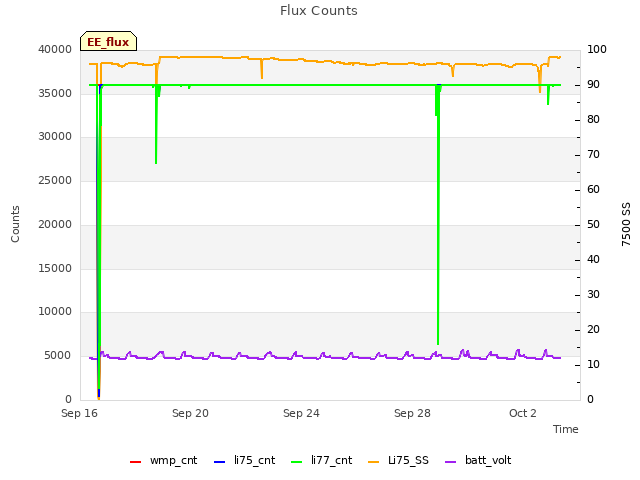Image resolution: width=640 pixels, height=480 pixels.
Task: Click the 100 right axis tick label
Action: pos(597,49)
